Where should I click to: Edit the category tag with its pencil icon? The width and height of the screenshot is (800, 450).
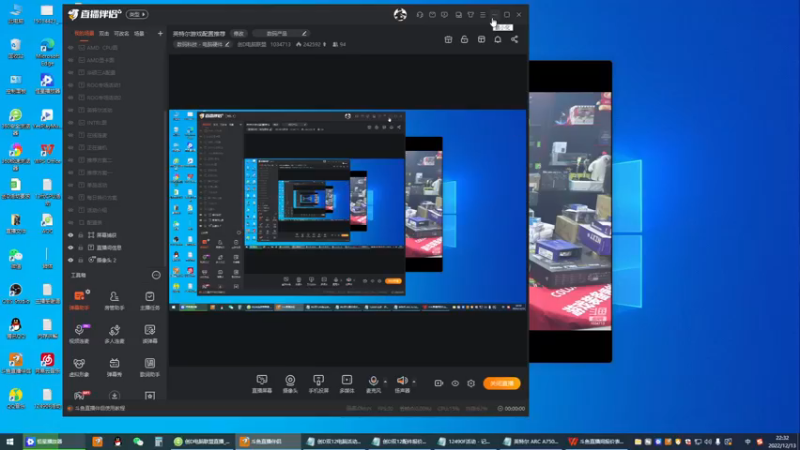[x=227, y=44]
